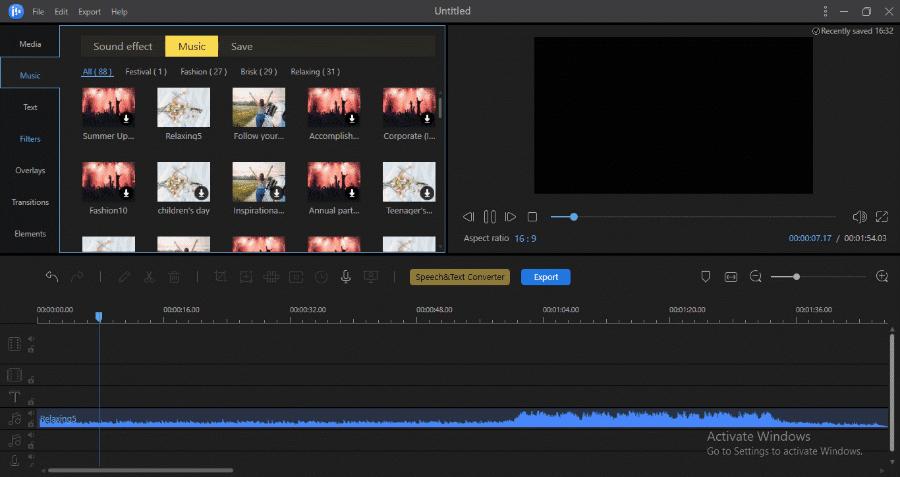Stop the preview playback
This screenshot has width=900, height=477.
pos(532,216)
